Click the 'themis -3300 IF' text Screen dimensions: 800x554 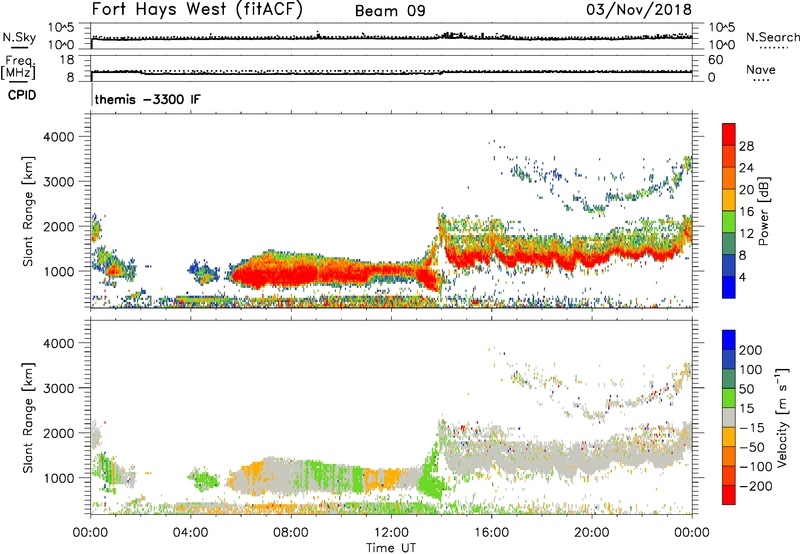[x=147, y=99]
